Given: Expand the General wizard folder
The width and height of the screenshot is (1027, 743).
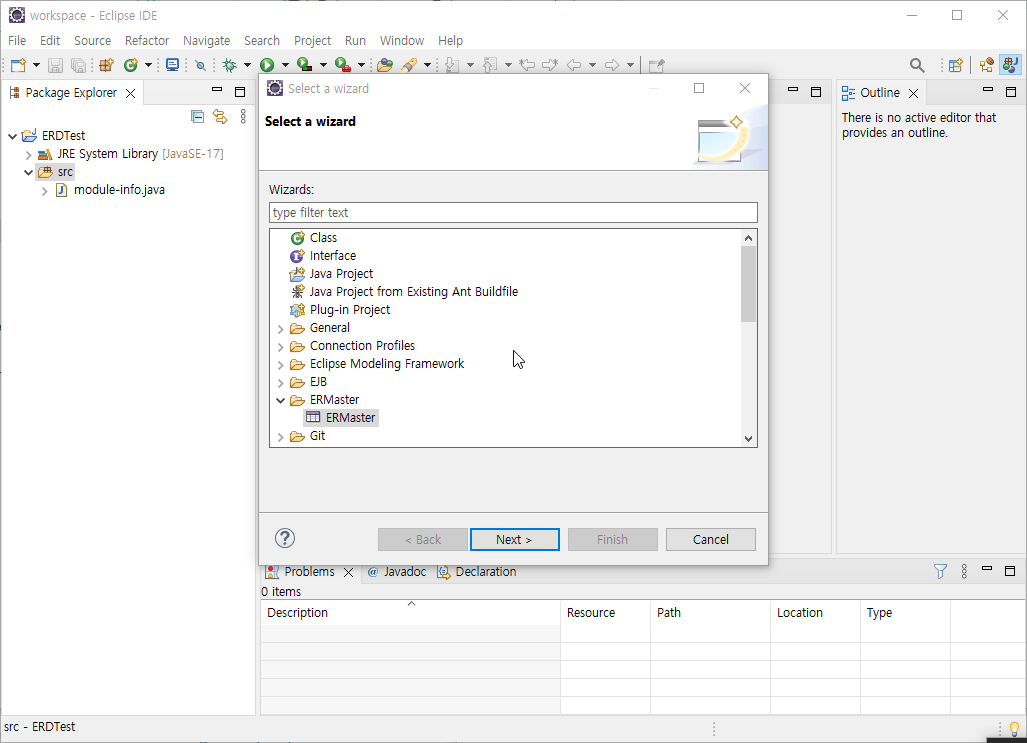Looking at the screenshot, I should pos(280,328).
